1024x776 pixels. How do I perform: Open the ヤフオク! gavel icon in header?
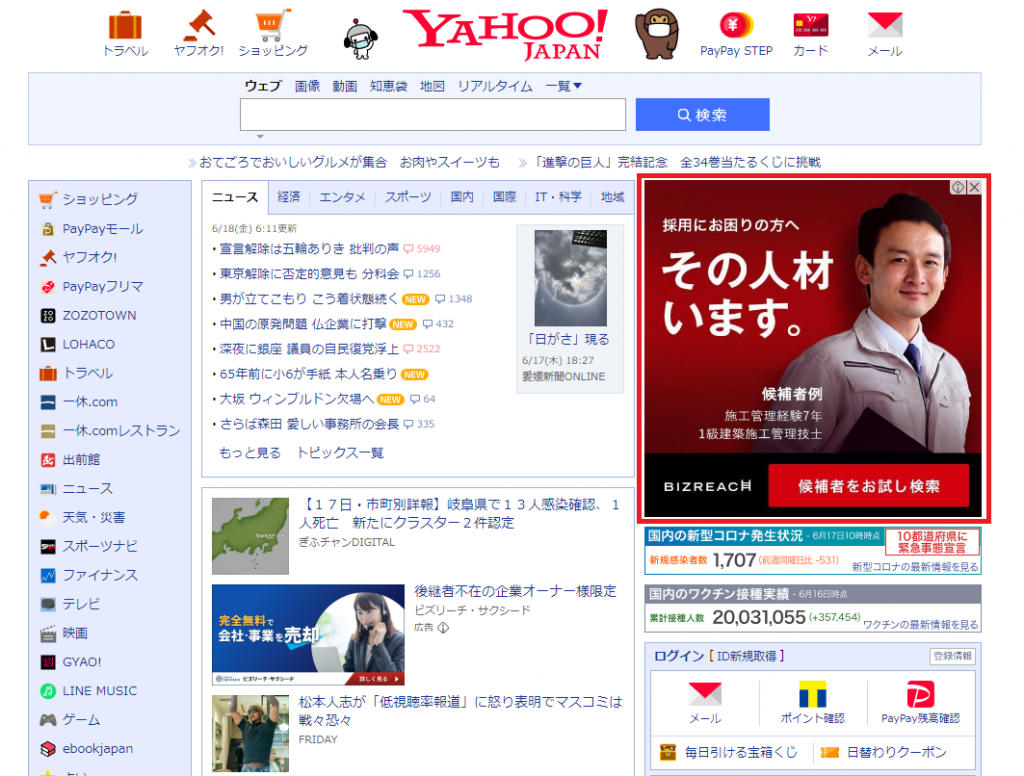click(199, 25)
